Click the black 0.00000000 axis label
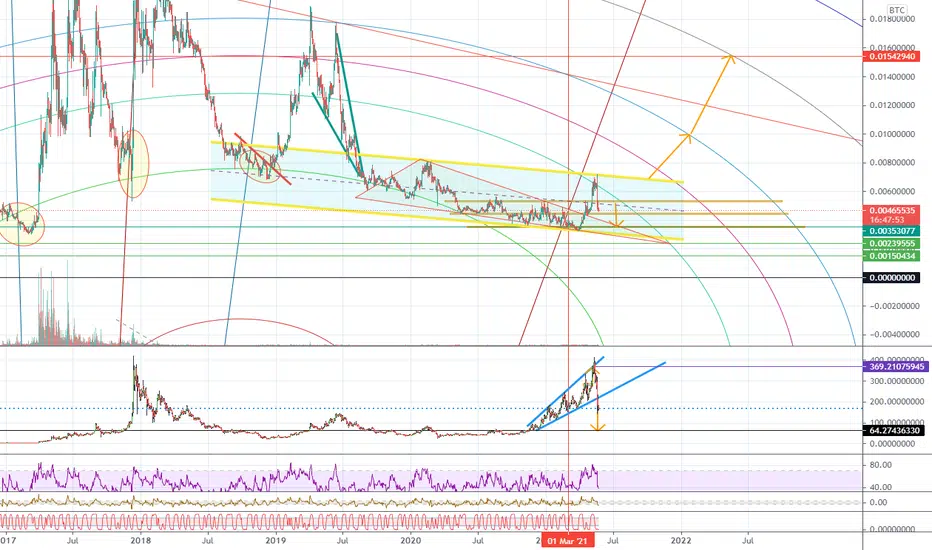This screenshot has height=550, width=932. (892, 278)
